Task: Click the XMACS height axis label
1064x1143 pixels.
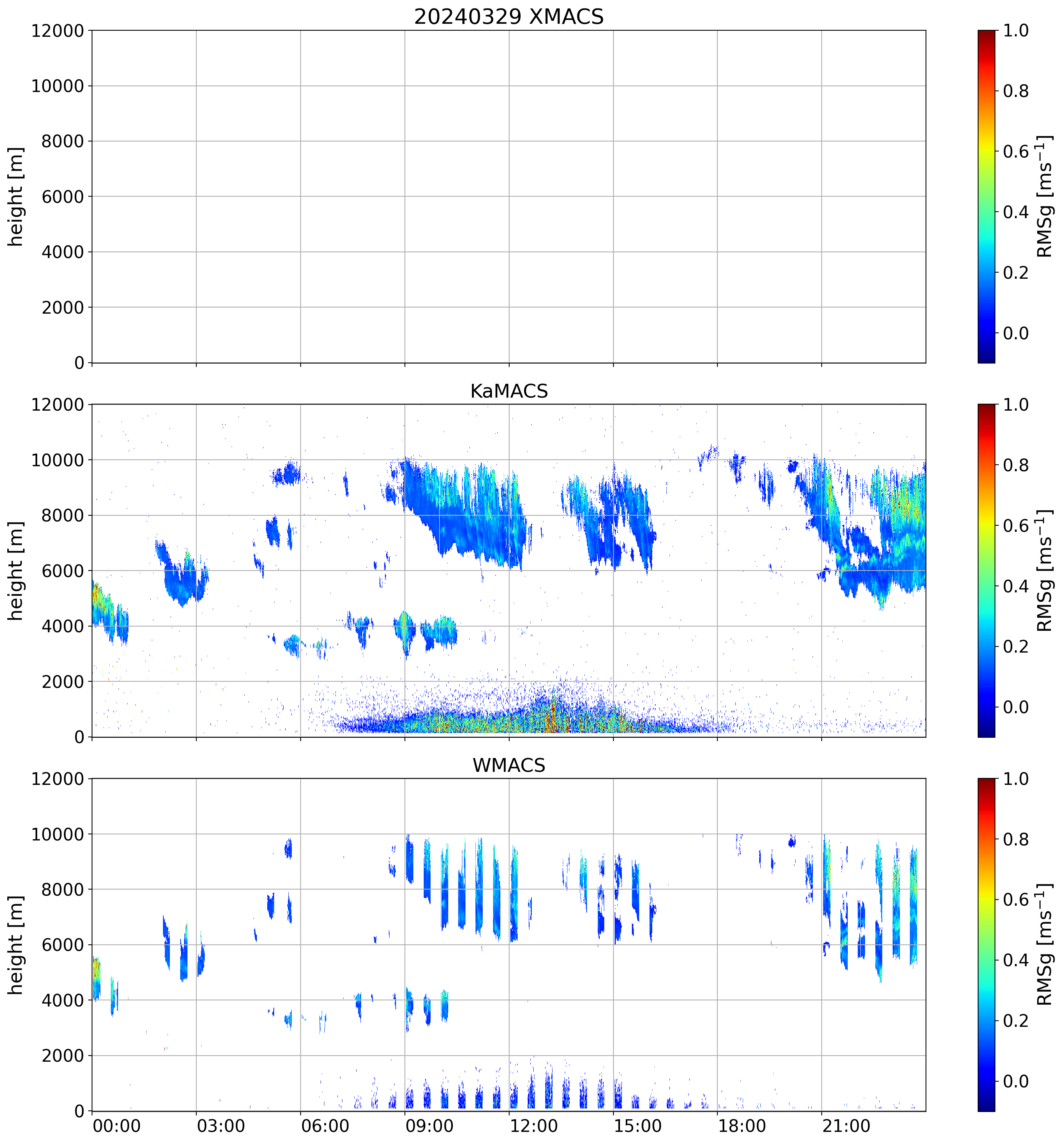Action: (x=15, y=196)
